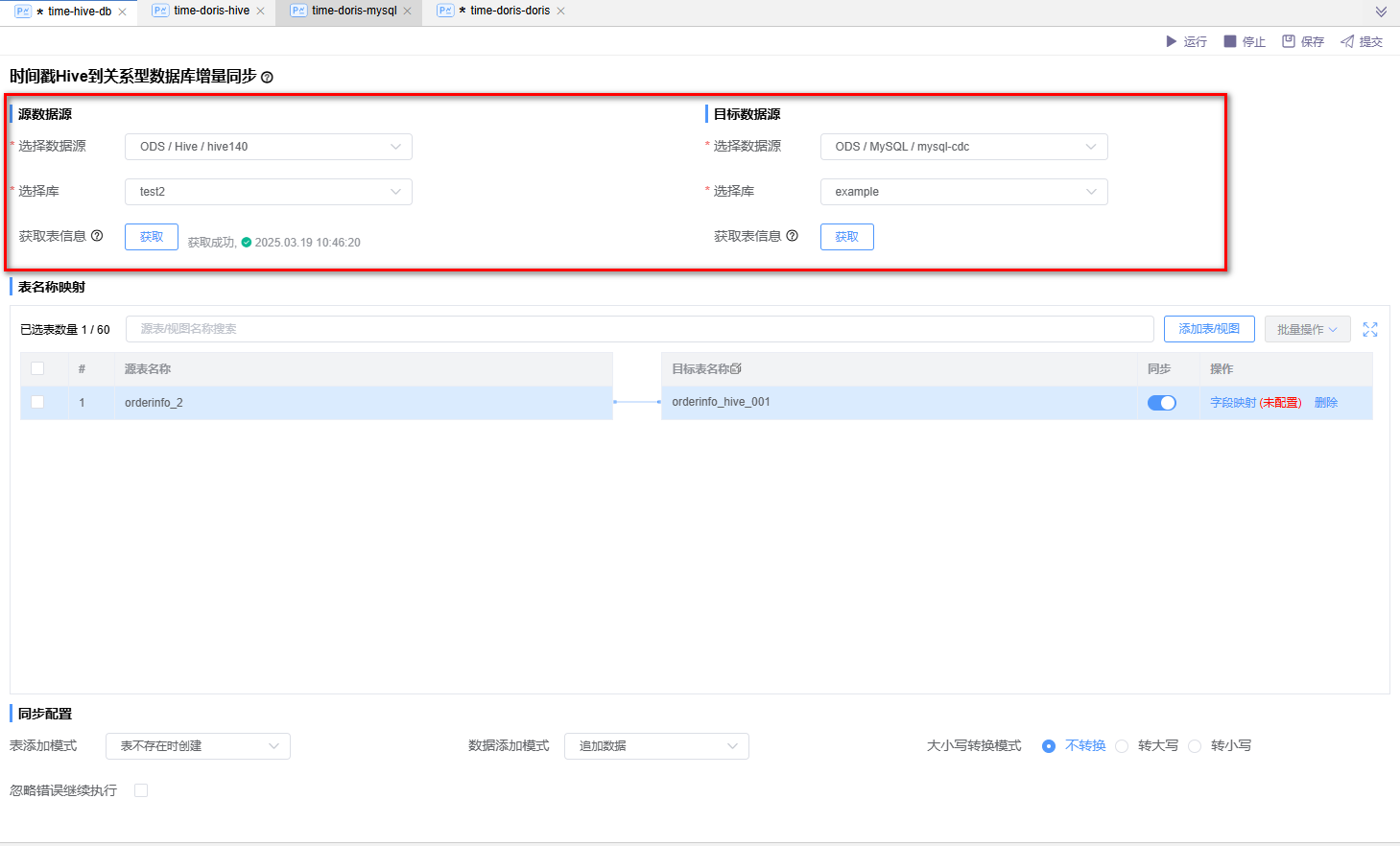
Task: Click edit icon next to 目标表名称 header
Action: point(736,369)
